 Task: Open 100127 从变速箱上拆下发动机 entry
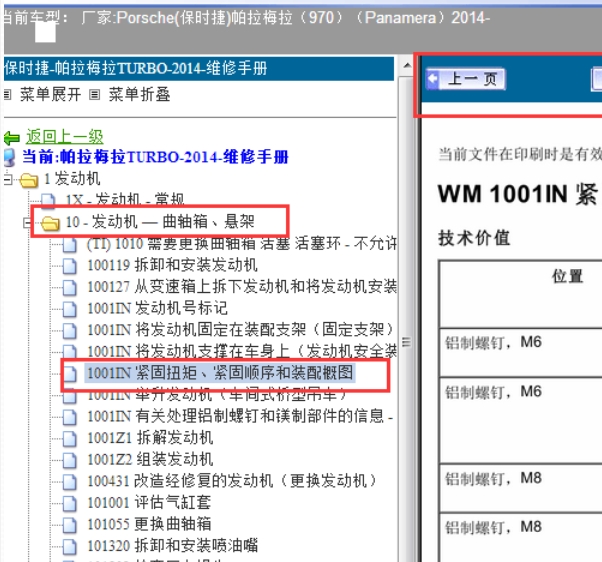[x=242, y=286]
